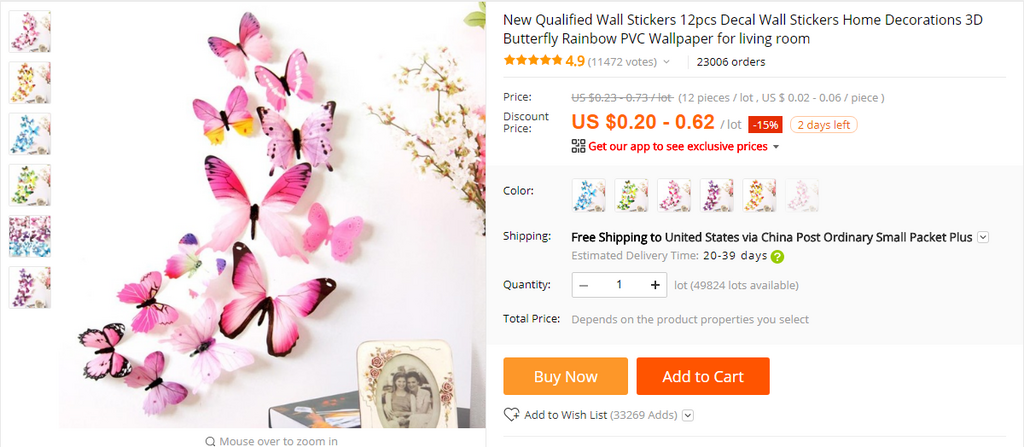Image resolution: width=1024 pixels, height=447 pixels.
Task: Click the magnifier icon under product image
Action: click(210, 441)
